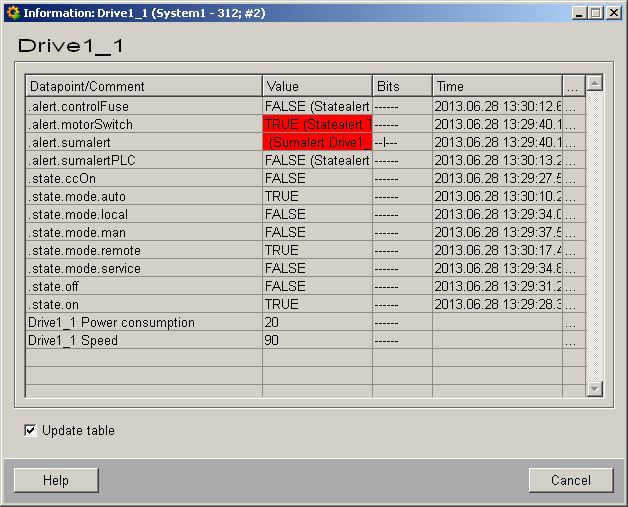Click the FALSE (Statealert value of .alert.sumalertPLC

tap(318, 160)
